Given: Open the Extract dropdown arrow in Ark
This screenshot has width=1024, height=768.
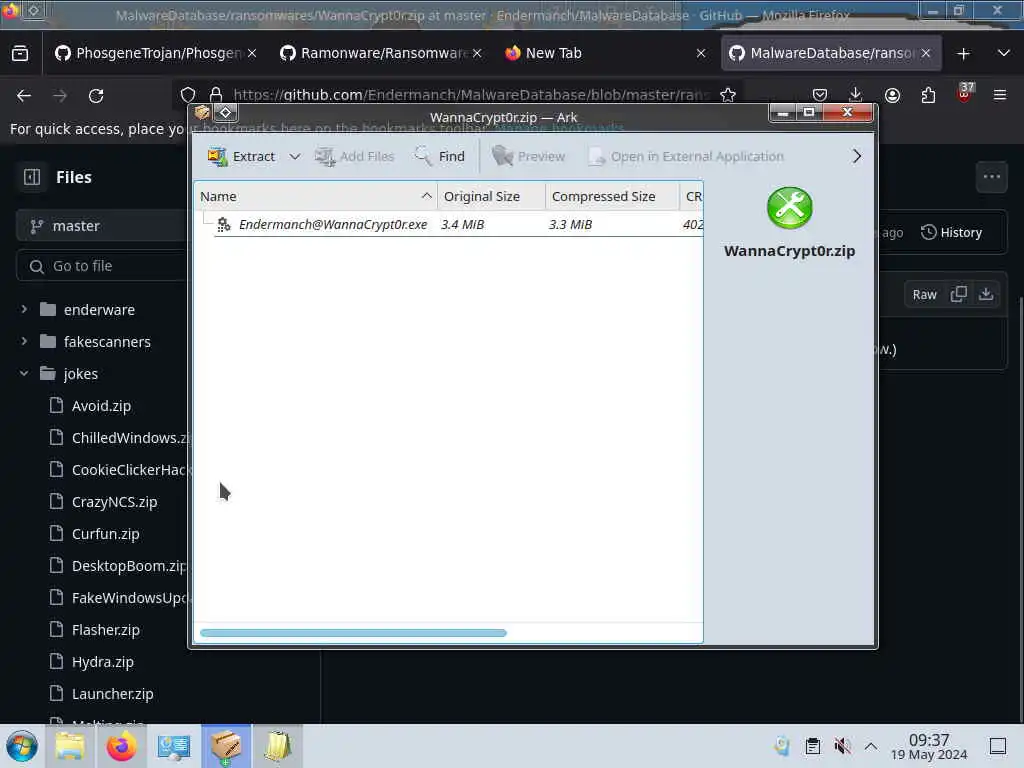Looking at the screenshot, I should coord(295,157).
